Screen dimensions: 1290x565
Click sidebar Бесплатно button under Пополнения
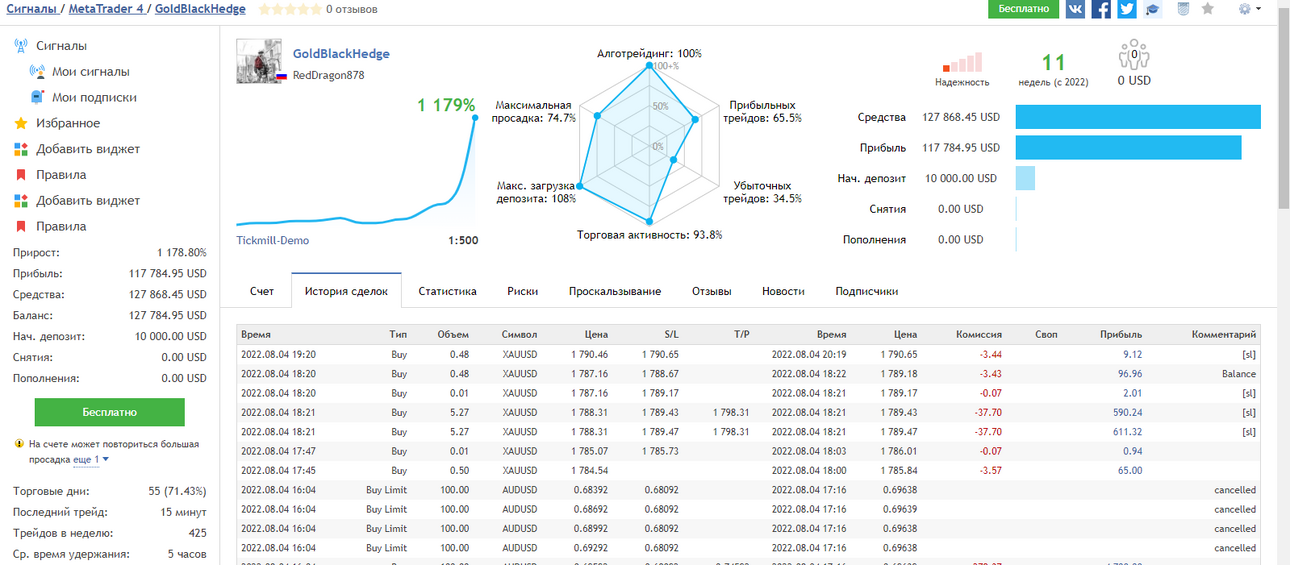tap(110, 412)
